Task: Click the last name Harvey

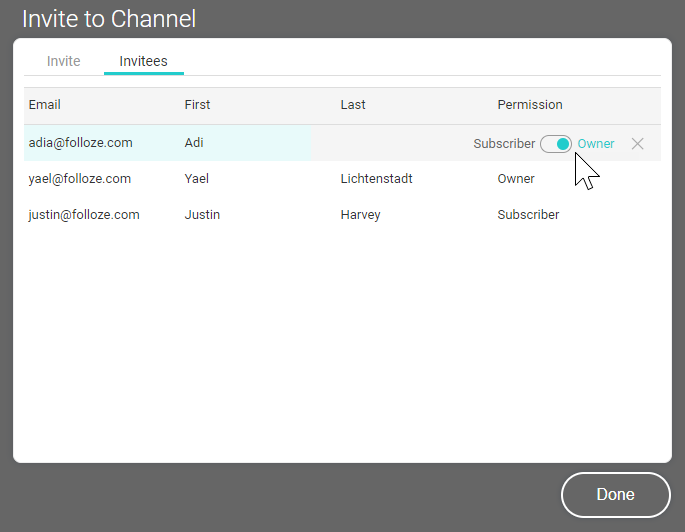Action: click(360, 215)
